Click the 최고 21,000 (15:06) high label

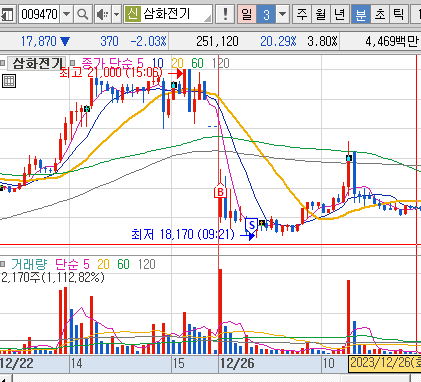coord(111,73)
